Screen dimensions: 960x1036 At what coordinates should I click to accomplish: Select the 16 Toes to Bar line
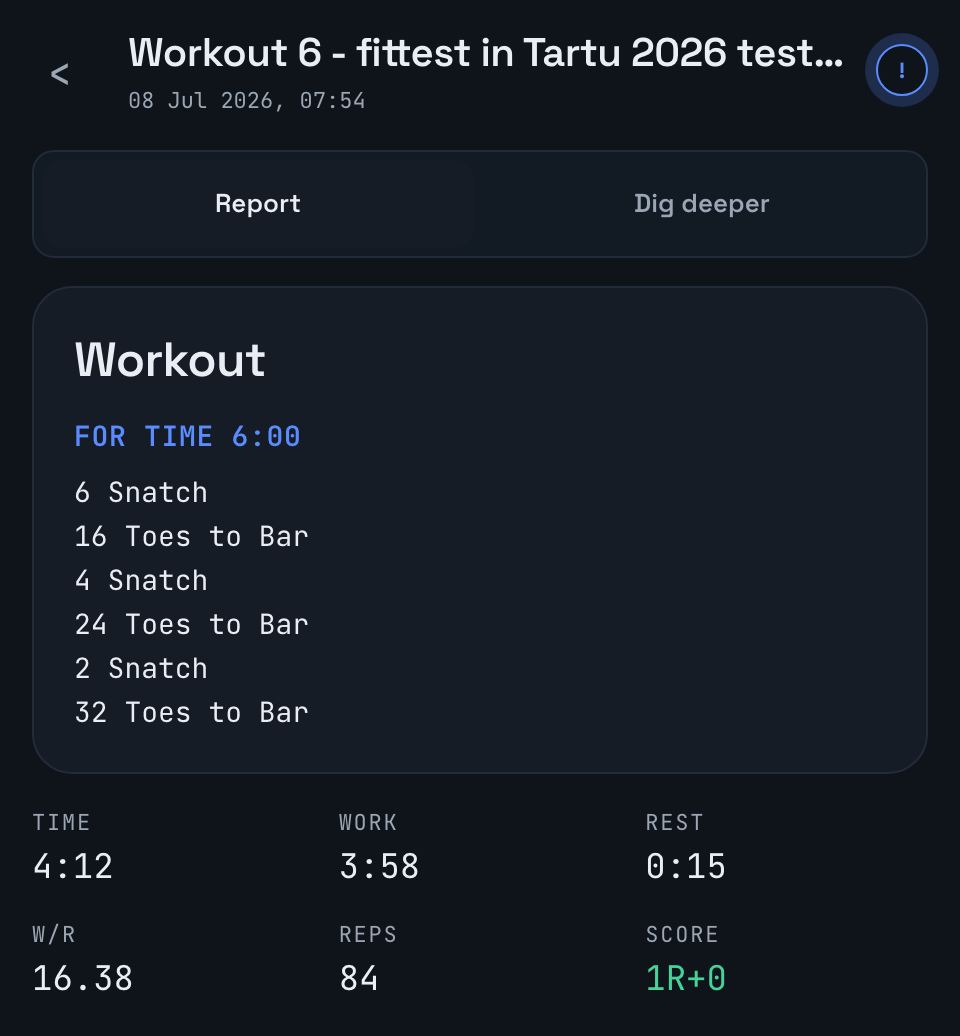coord(192,536)
